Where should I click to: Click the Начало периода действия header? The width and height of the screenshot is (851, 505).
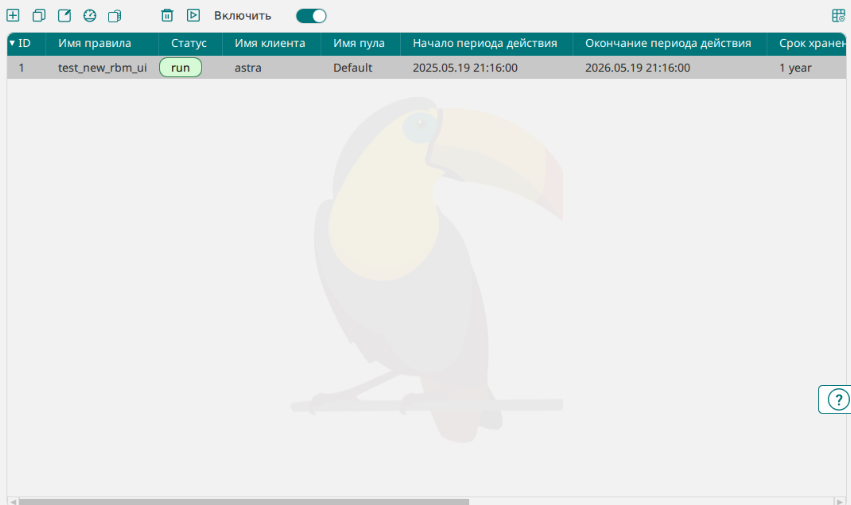[x=484, y=44]
